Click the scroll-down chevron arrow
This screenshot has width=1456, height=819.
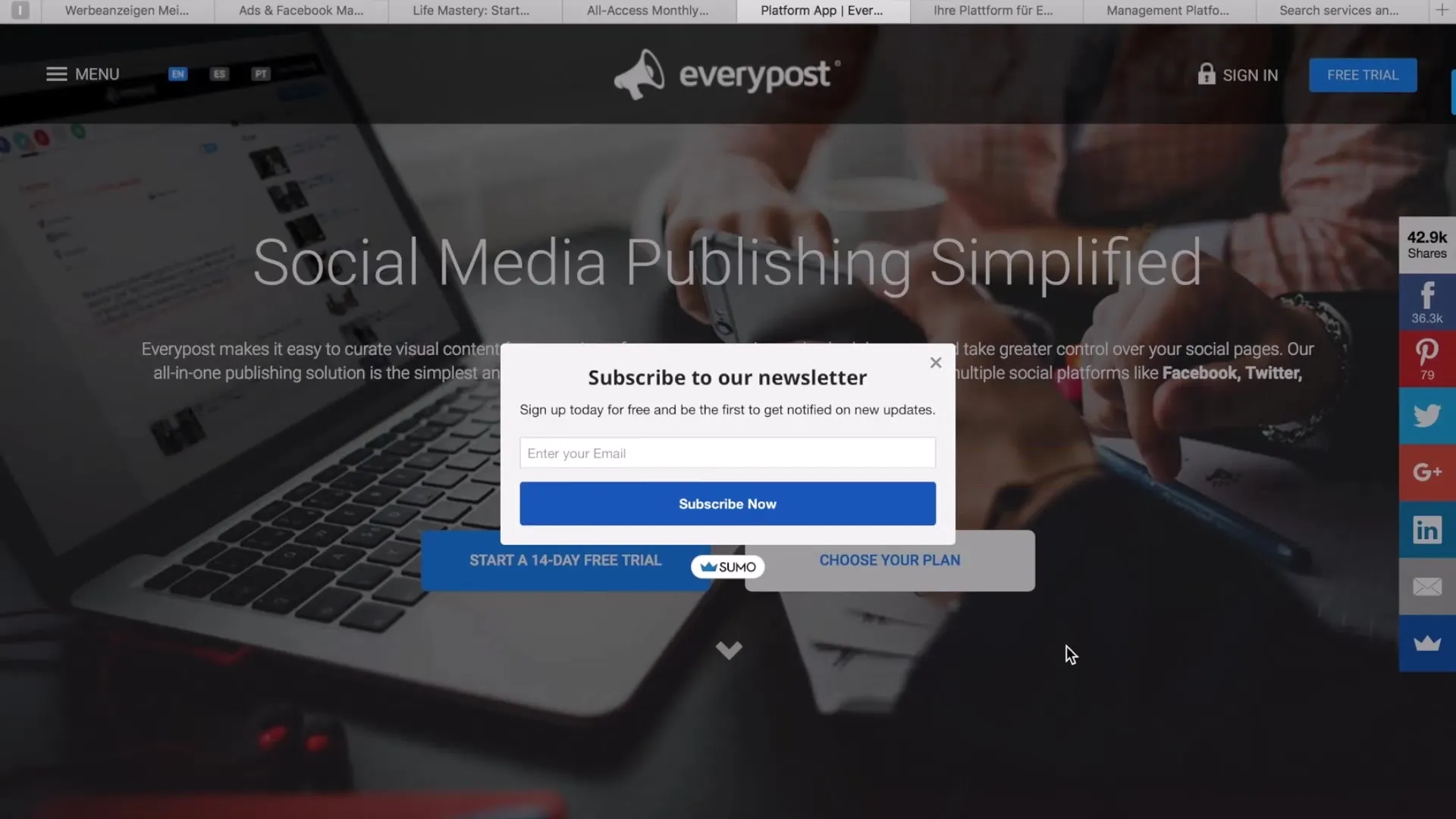(728, 650)
